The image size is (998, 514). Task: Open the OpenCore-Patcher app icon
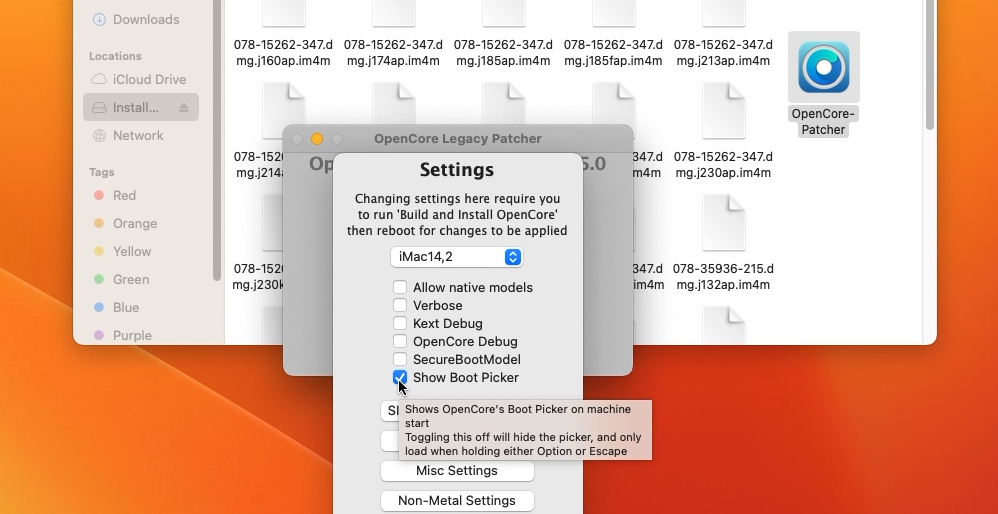tap(824, 67)
